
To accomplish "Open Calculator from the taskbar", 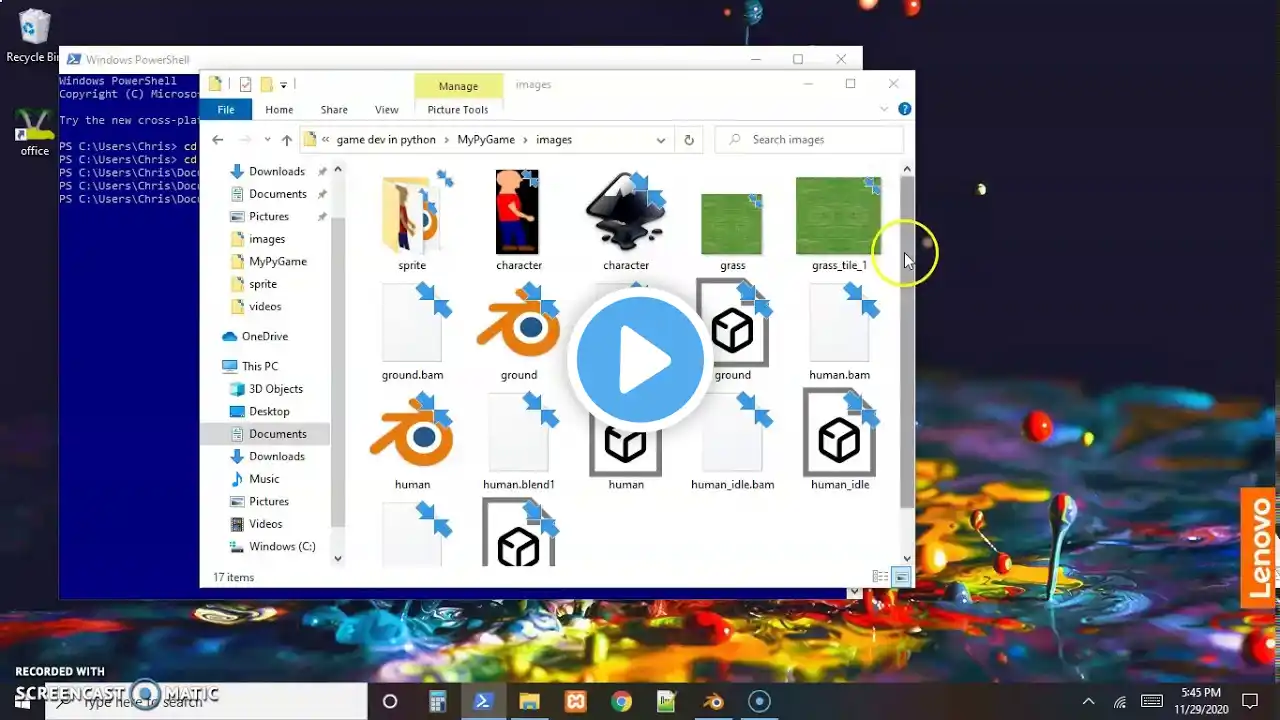I will [x=437, y=701].
